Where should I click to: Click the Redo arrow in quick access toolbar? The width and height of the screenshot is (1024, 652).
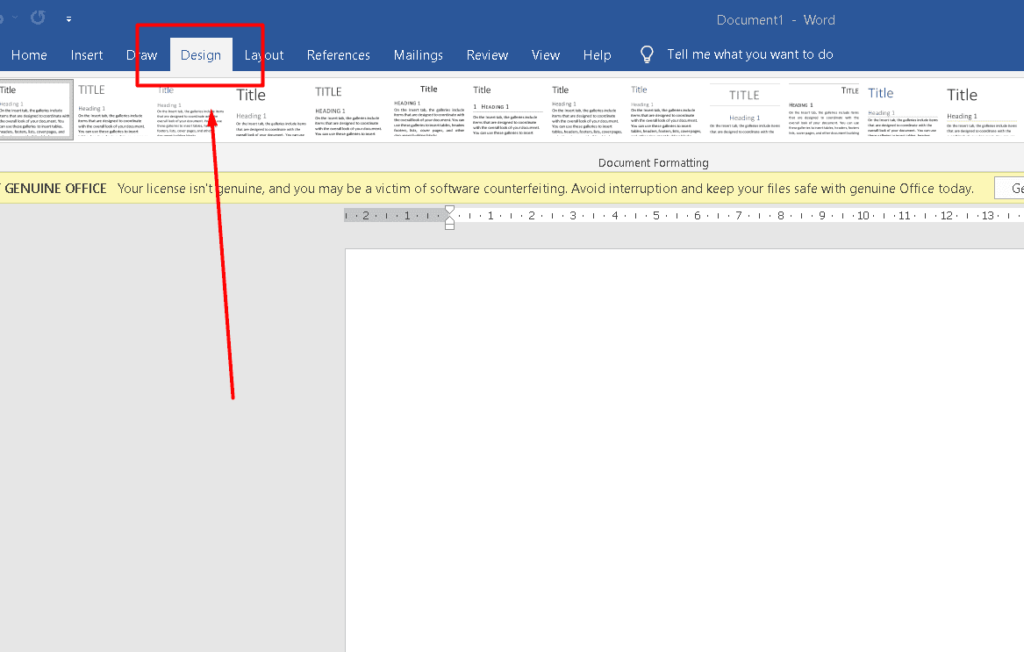pos(38,18)
